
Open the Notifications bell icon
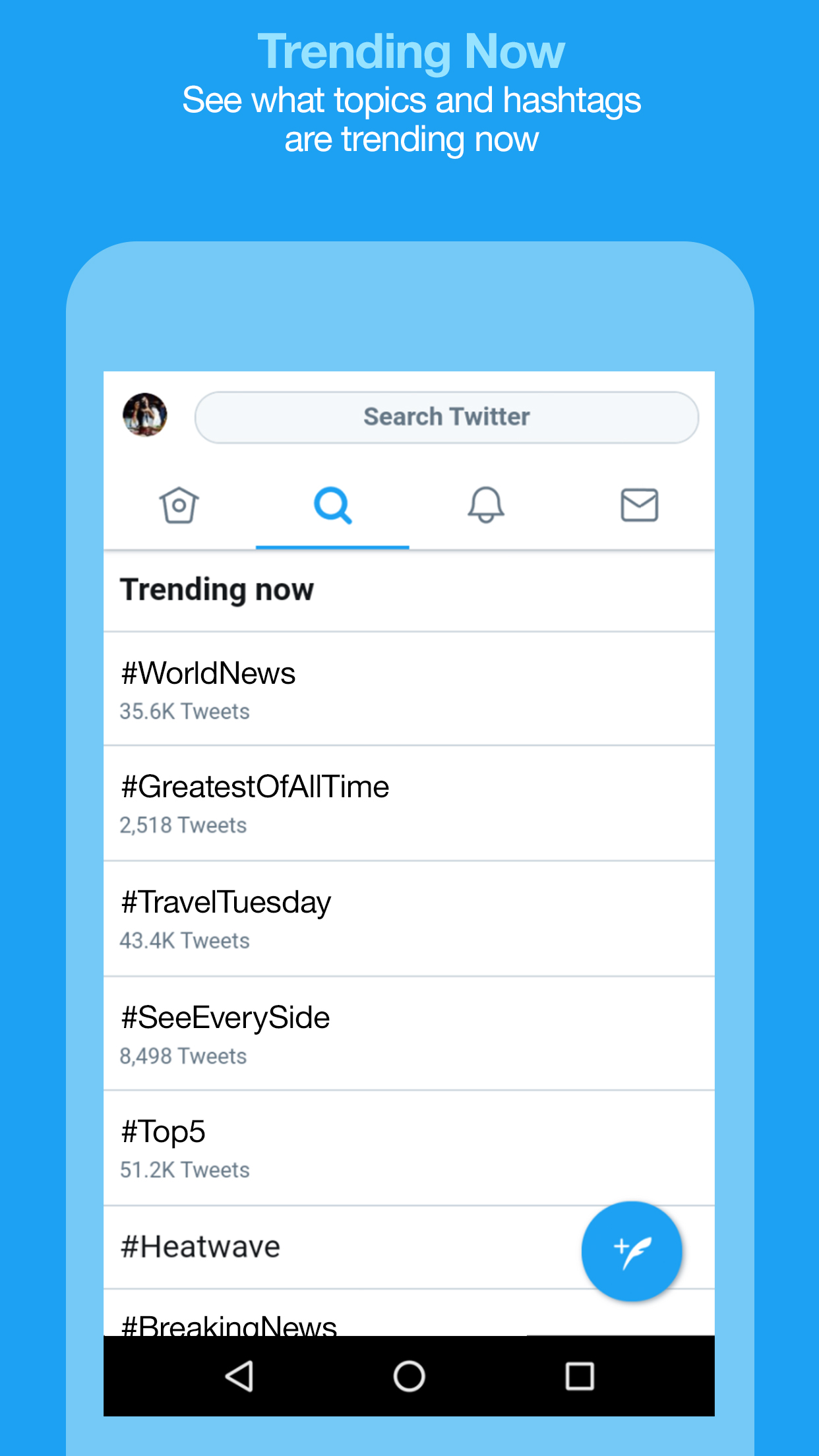[486, 506]
